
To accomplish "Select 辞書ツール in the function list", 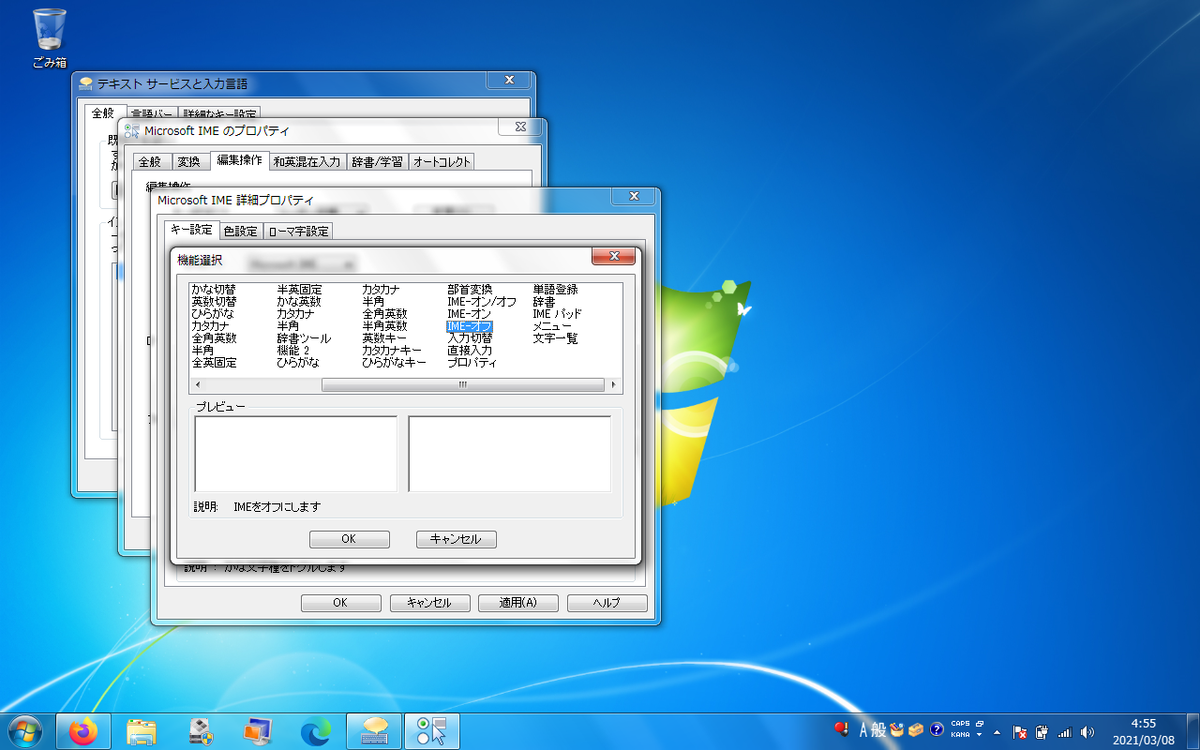I will (x=303, y=339).
